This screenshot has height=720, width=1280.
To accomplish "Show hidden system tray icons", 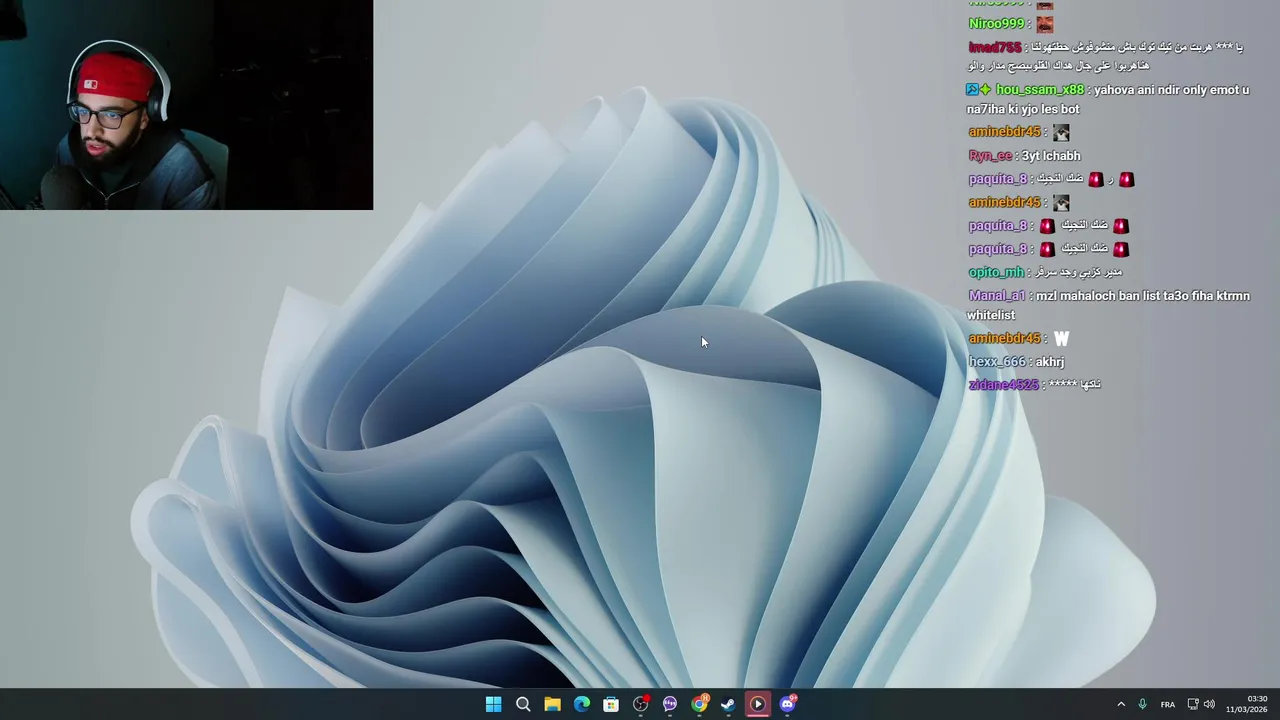I will pos(1121,704).
